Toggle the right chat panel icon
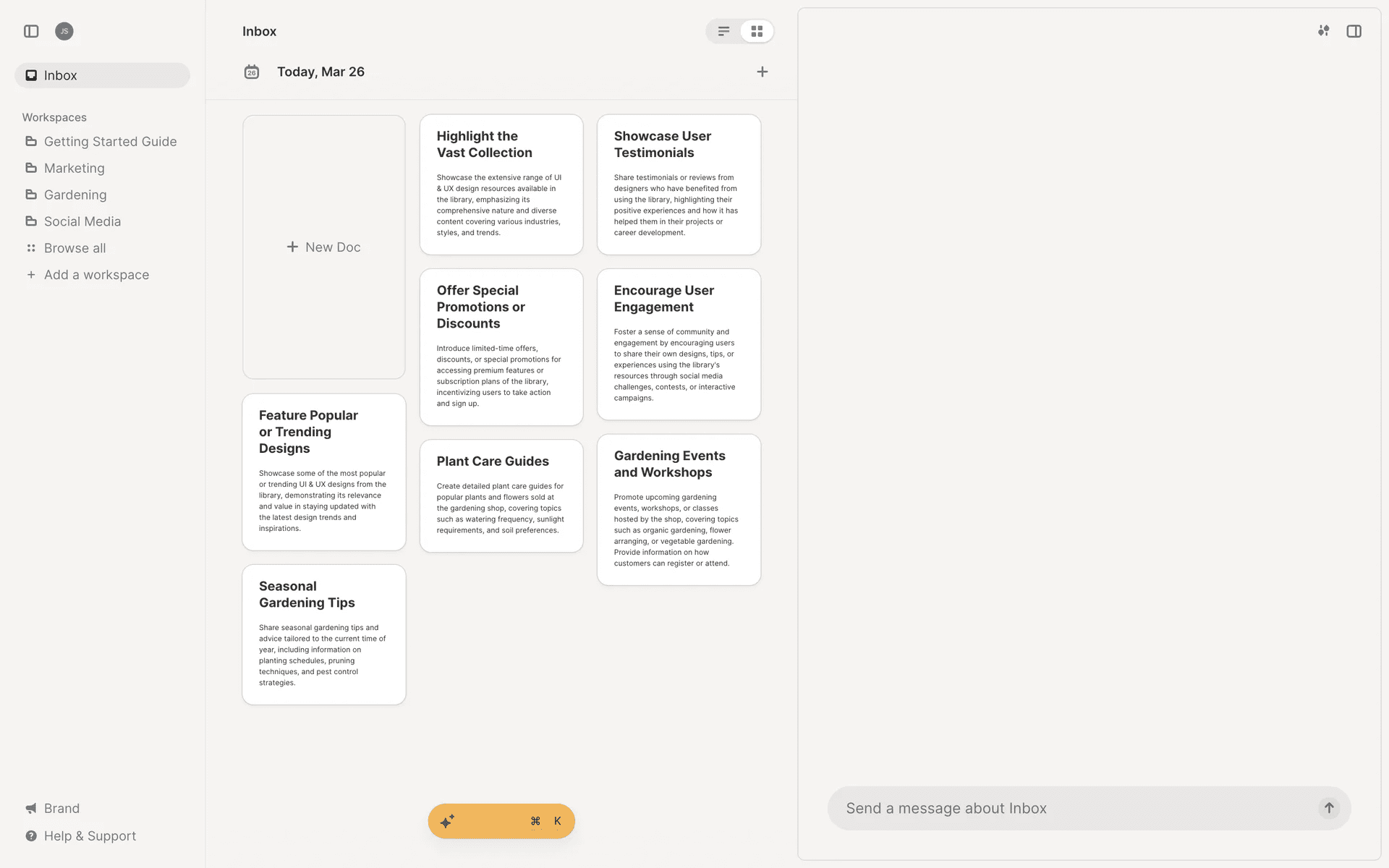The height and width of the screenshot is (868, 1389). pos(1354,31)
